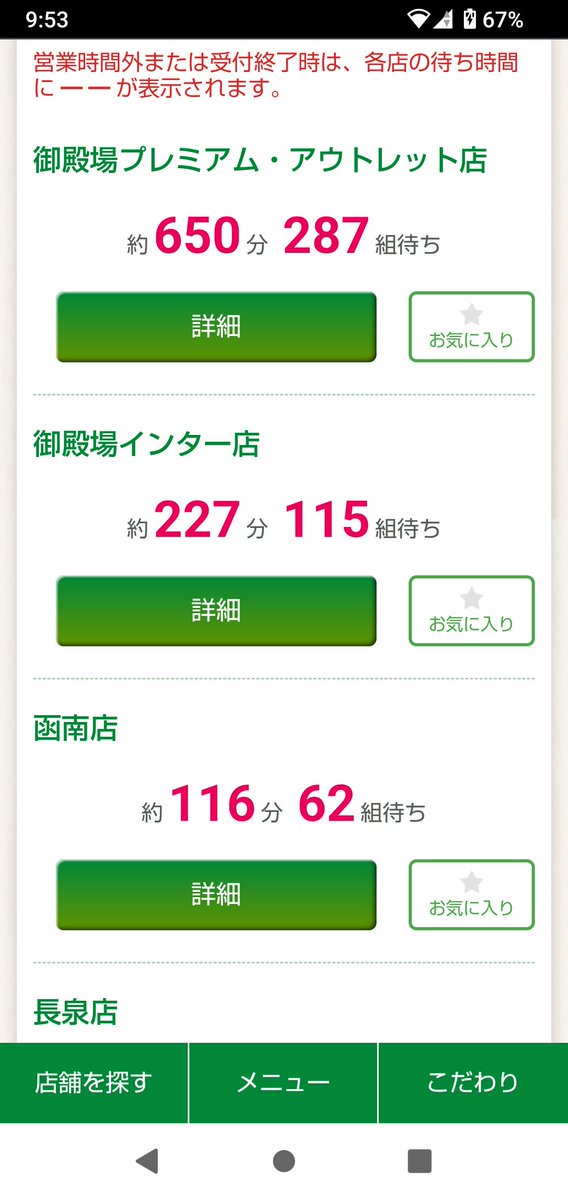The height and width of the screenshot is (1199, 568).
Task: Tap the battery status icon
Action: click(x=470, y=20)
